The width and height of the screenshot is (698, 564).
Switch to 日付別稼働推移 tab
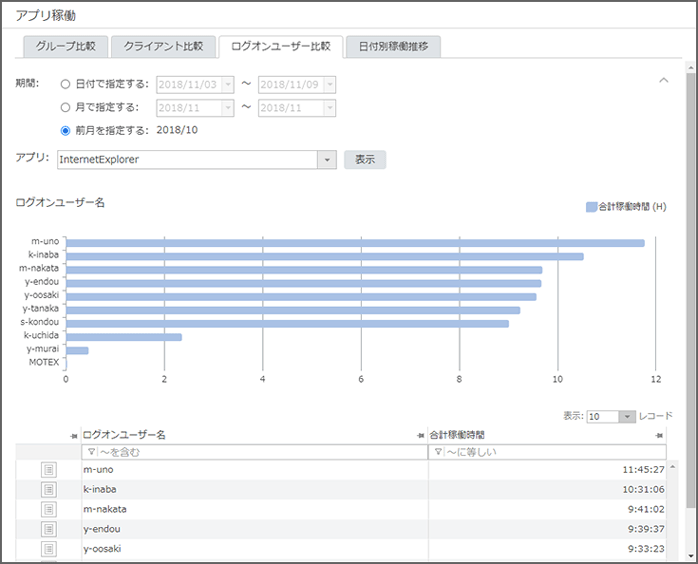point(394,46)
